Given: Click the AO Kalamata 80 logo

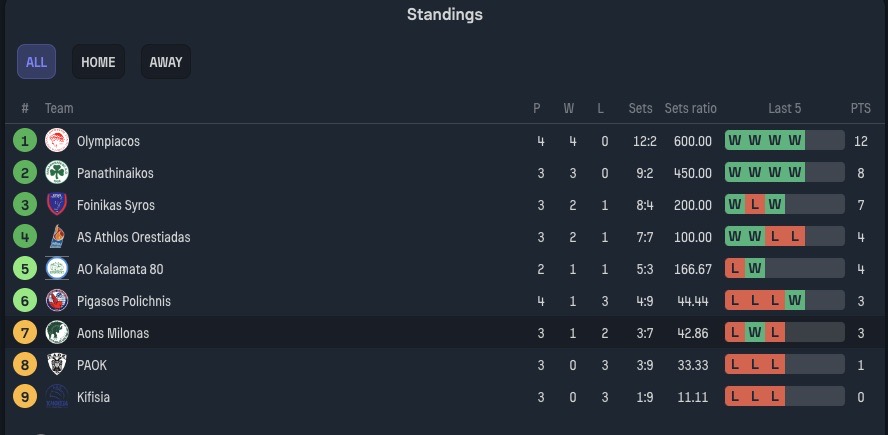Looking at the screenshot, I should (57, 268).
